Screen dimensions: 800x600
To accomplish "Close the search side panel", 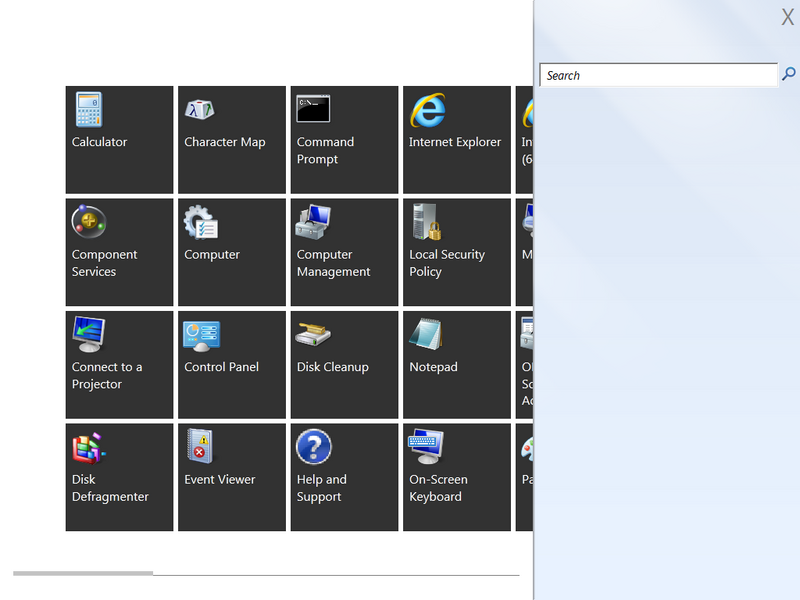I will (x=787, y=16).
